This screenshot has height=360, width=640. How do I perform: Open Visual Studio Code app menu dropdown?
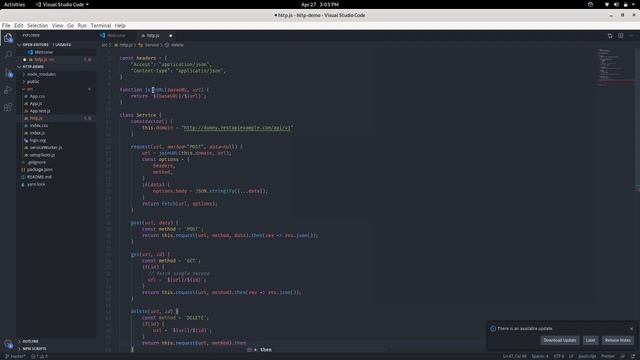(x=62, y=4)
